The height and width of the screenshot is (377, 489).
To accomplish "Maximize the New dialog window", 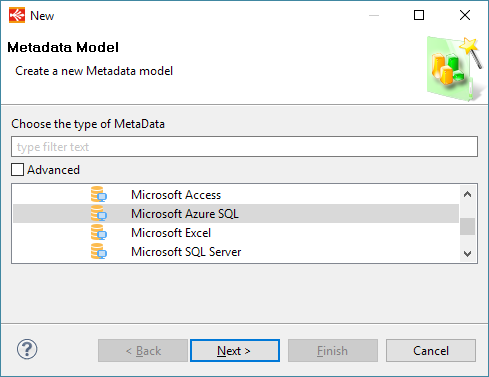I will [x=419, y=15].
